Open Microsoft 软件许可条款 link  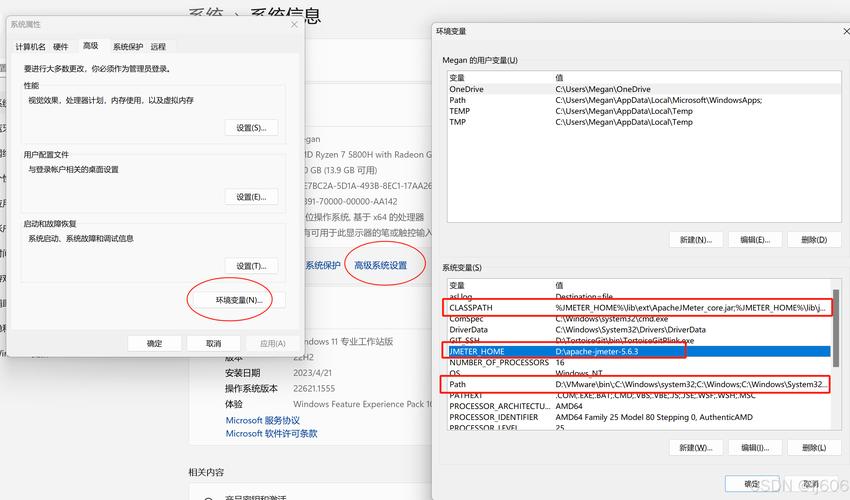click(x=272, y=434)
